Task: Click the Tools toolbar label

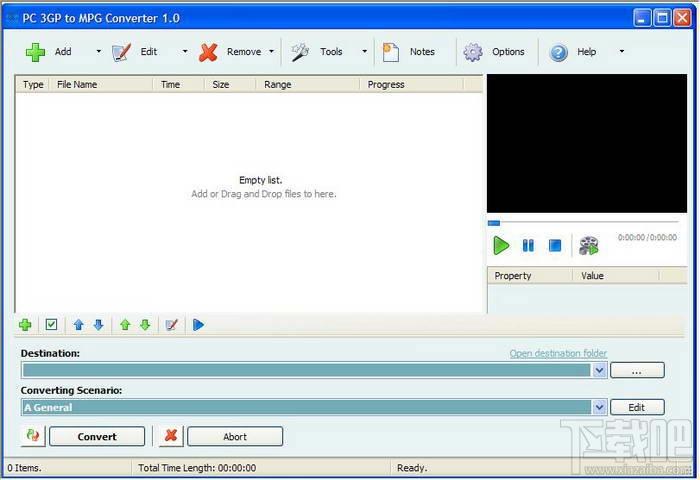Action: 331,52
